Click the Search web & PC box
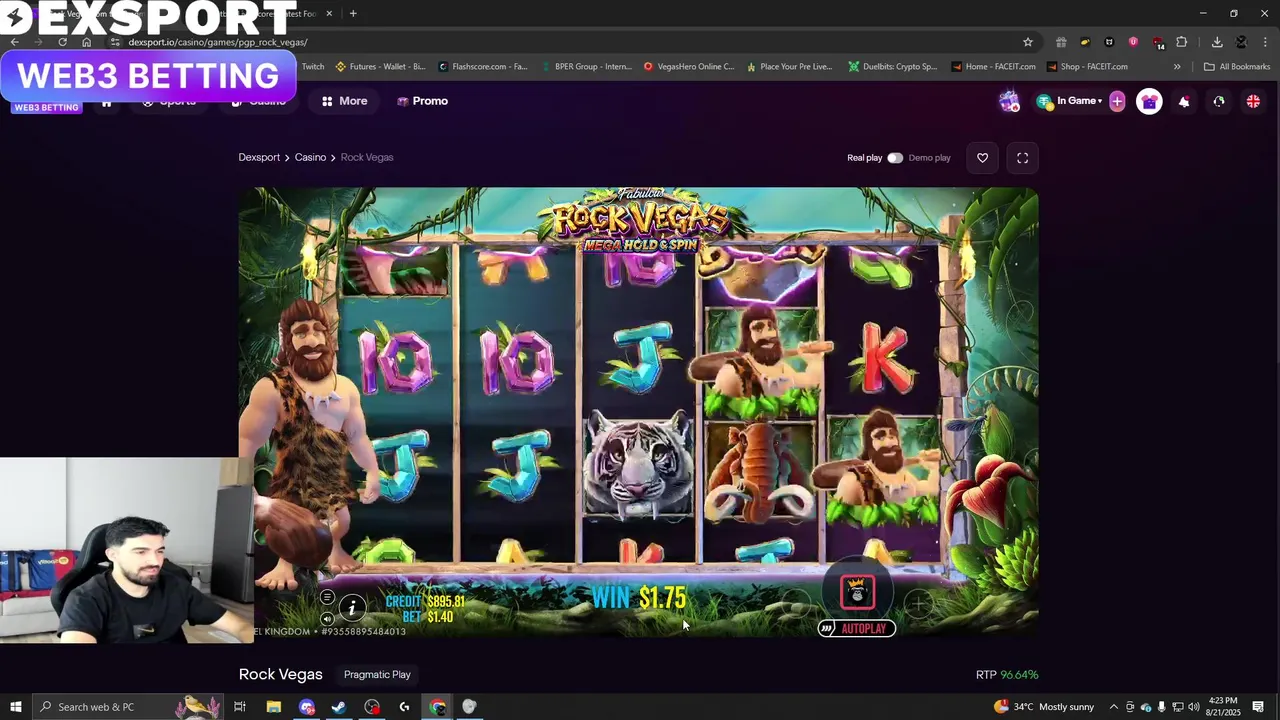Screen dimensions: 1280x720 coord(128,707)
